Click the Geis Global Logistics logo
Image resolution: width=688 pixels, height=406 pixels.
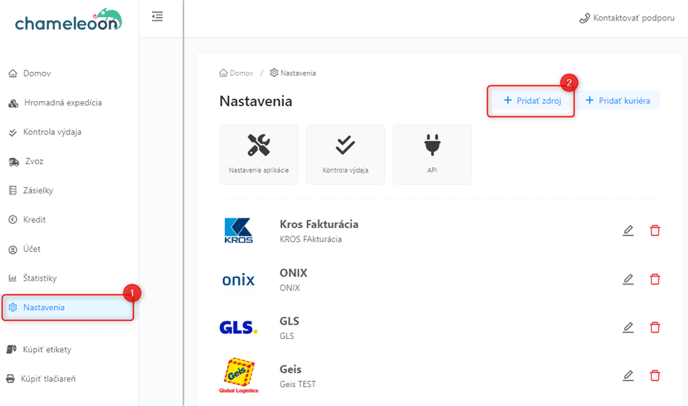click(239, 376)
